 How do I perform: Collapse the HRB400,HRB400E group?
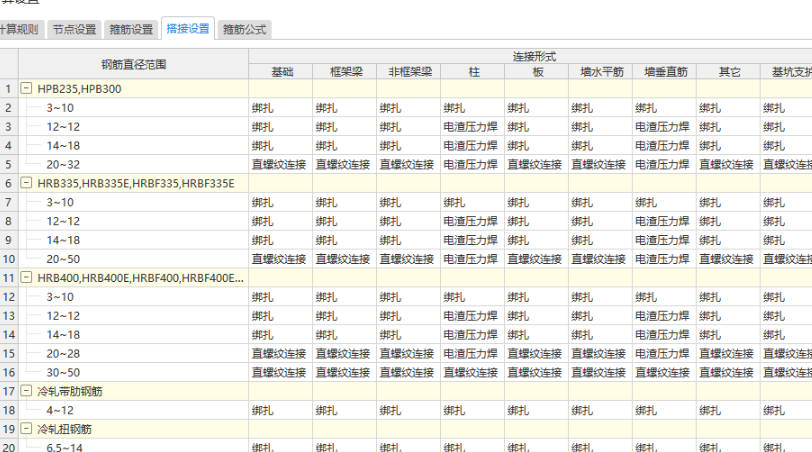tap(26, 278)
